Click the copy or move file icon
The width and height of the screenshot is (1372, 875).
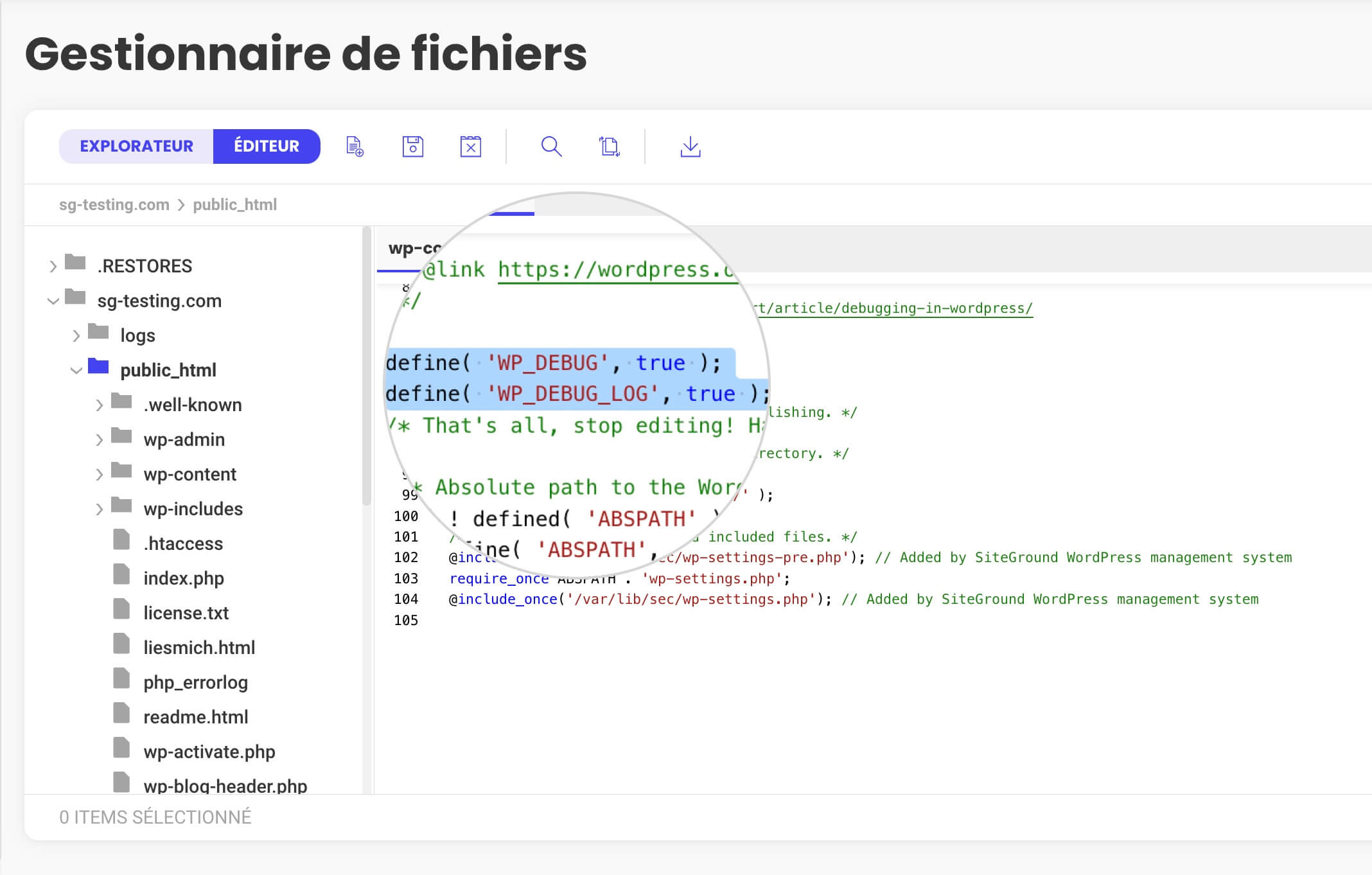609,146
